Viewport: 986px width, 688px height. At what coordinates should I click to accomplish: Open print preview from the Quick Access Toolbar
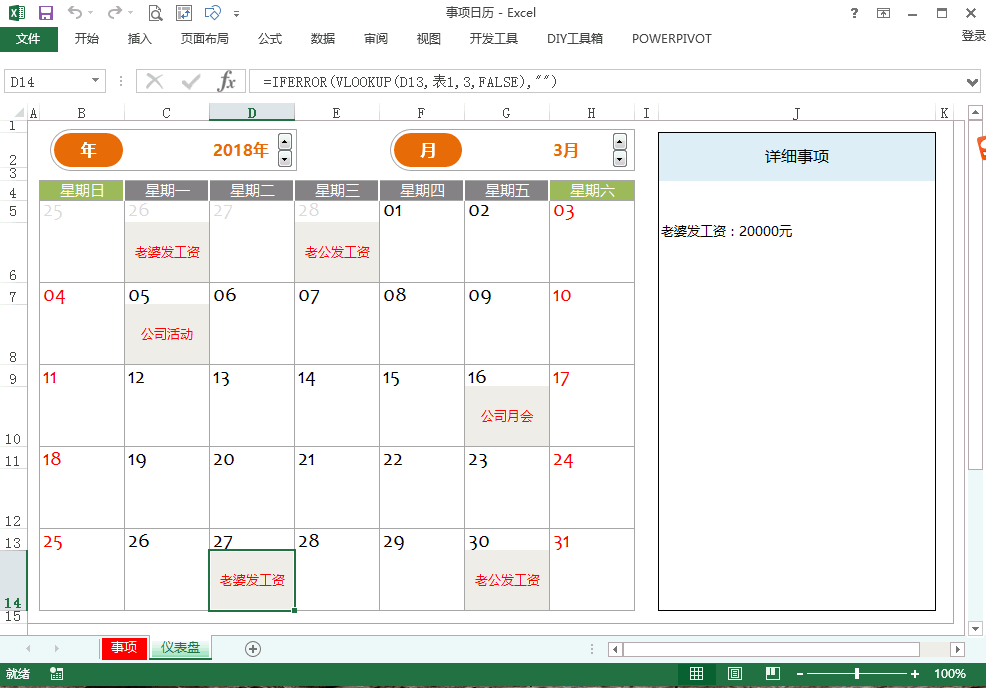tap(155, 12)
